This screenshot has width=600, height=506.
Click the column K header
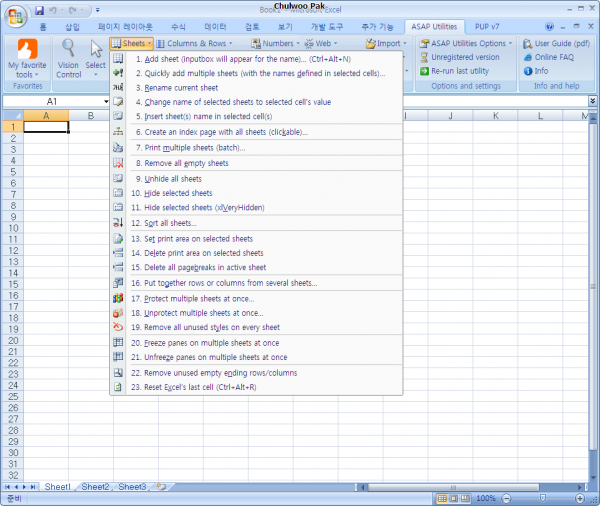coord(496,115)
